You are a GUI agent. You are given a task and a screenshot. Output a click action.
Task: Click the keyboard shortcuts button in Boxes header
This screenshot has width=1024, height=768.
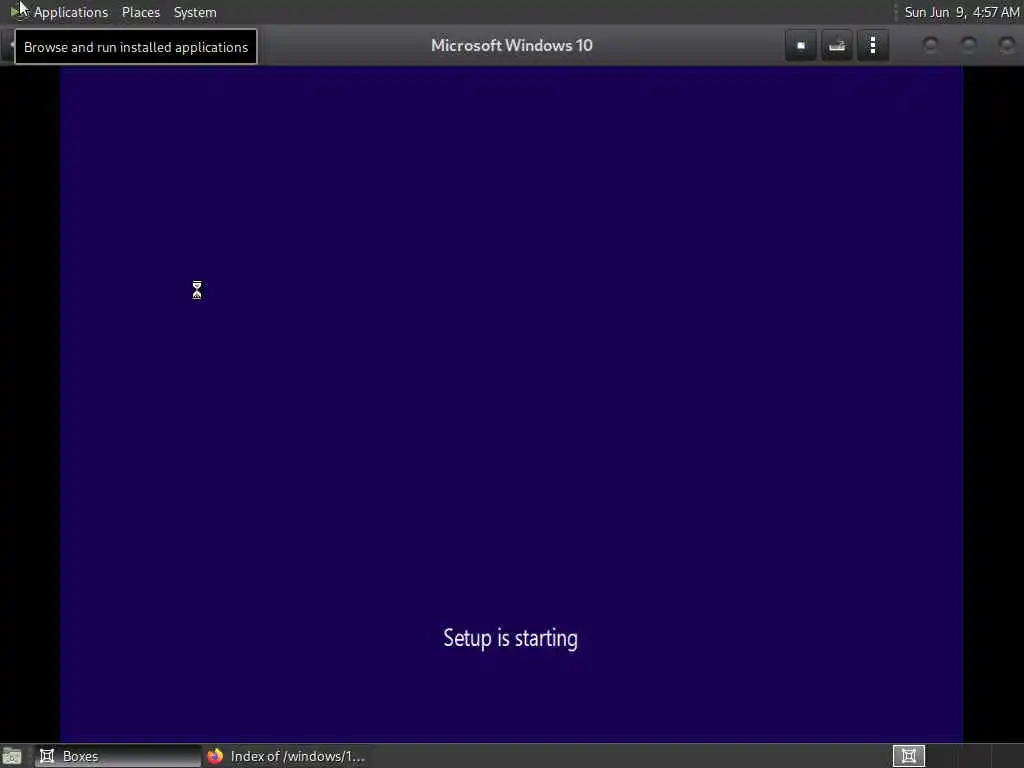coord(837,46)
